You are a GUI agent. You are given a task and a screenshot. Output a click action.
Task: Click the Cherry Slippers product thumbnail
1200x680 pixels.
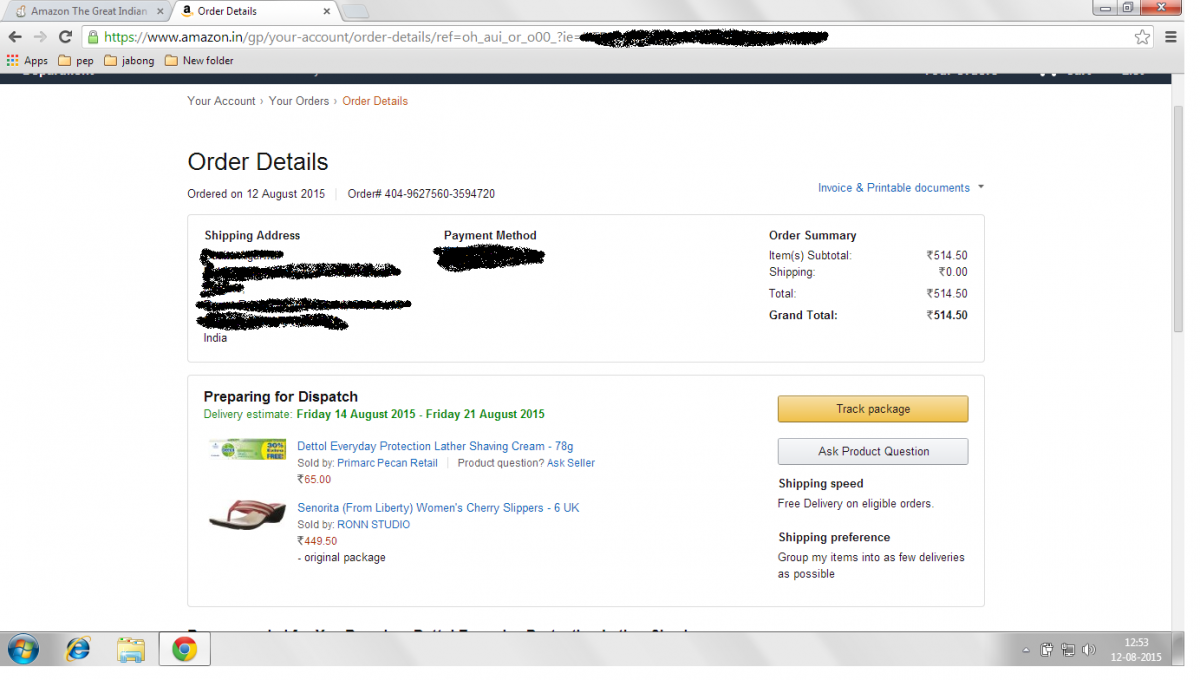247,516
